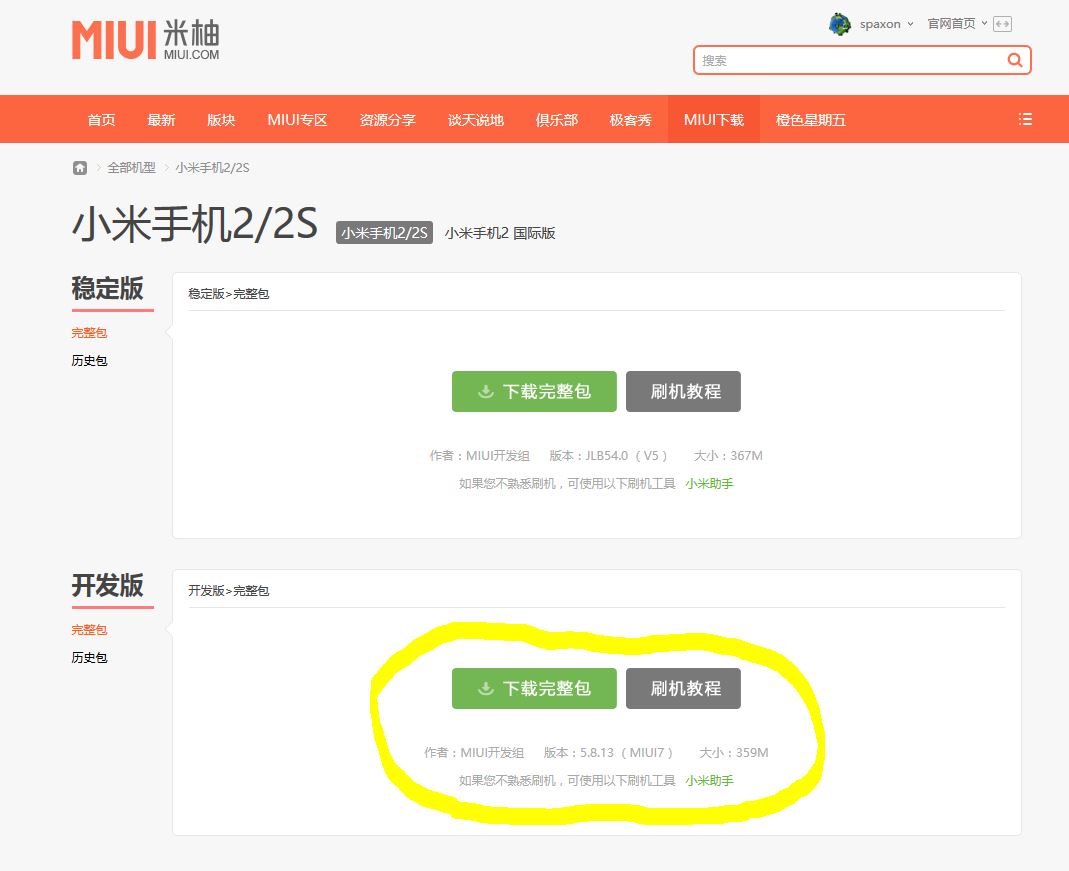
Task: Click the 稳定版>完整包 panel heading
Action: 228,294
